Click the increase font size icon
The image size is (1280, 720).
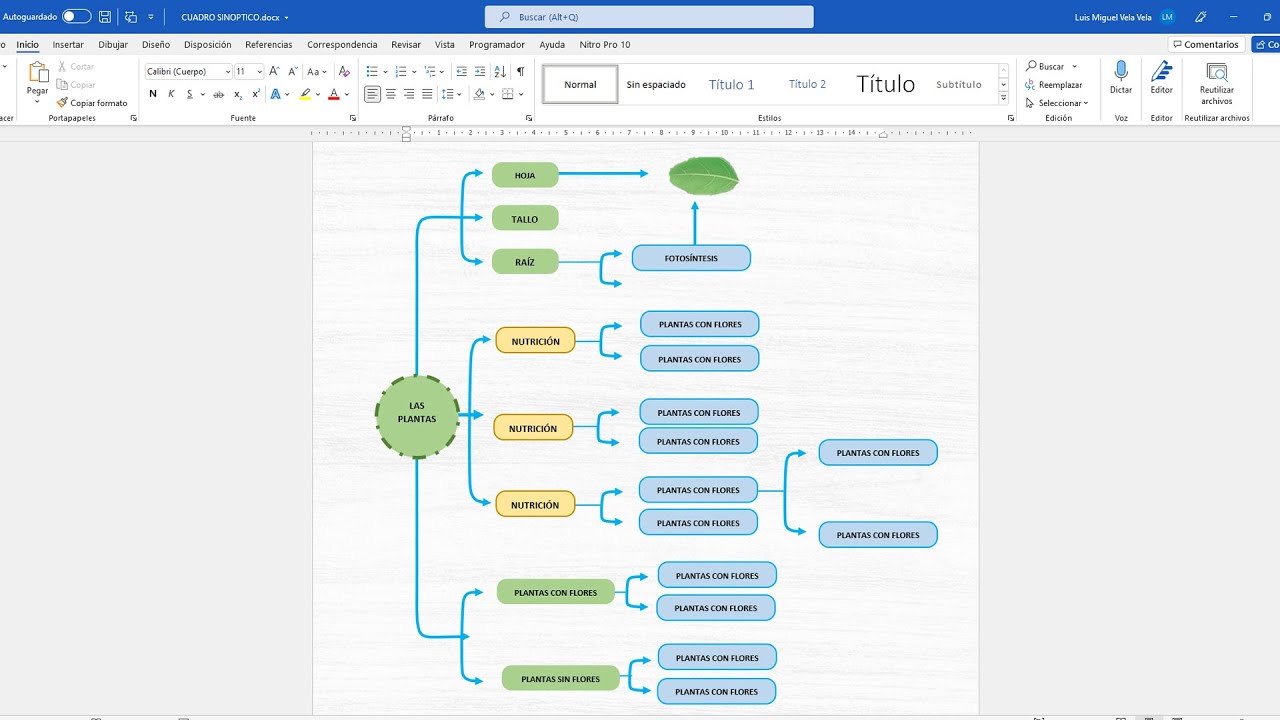click(x=275, y=72)
